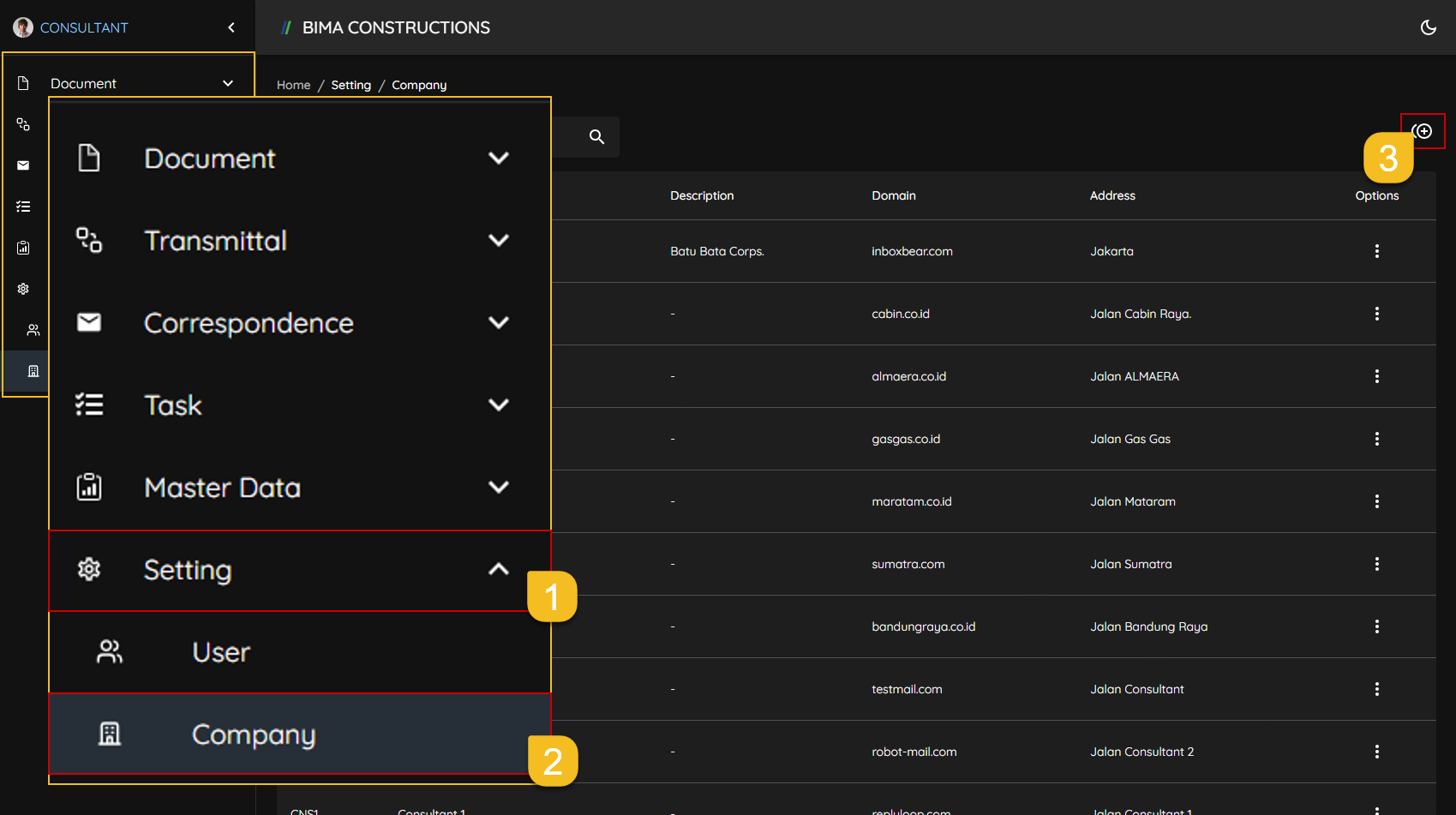Collapse the Setting section chevron in enlarged menu
Image resolution: width=1456 pixels, height=815 pixels.
498,569
